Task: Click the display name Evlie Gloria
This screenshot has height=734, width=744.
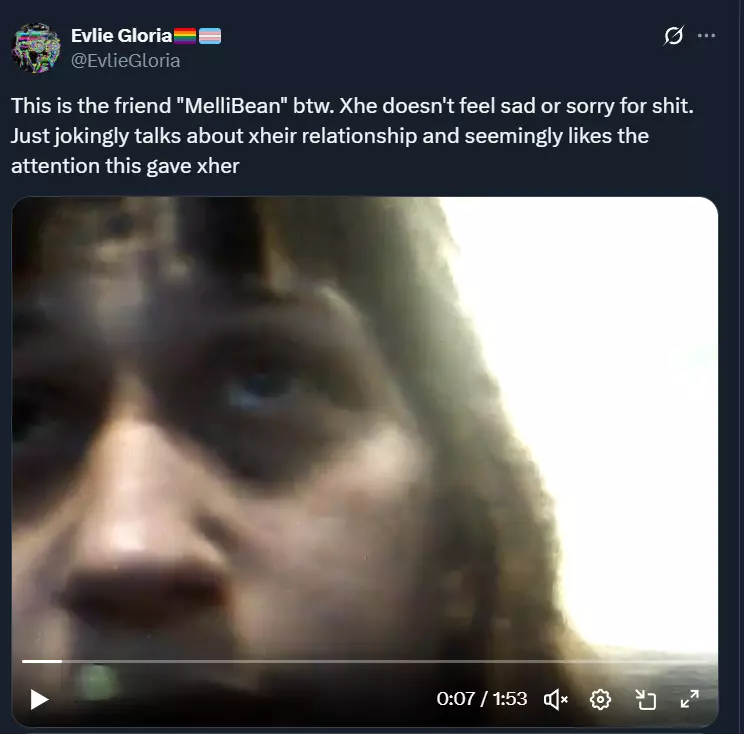Action: pyautogui.click(x=121, y=36)
